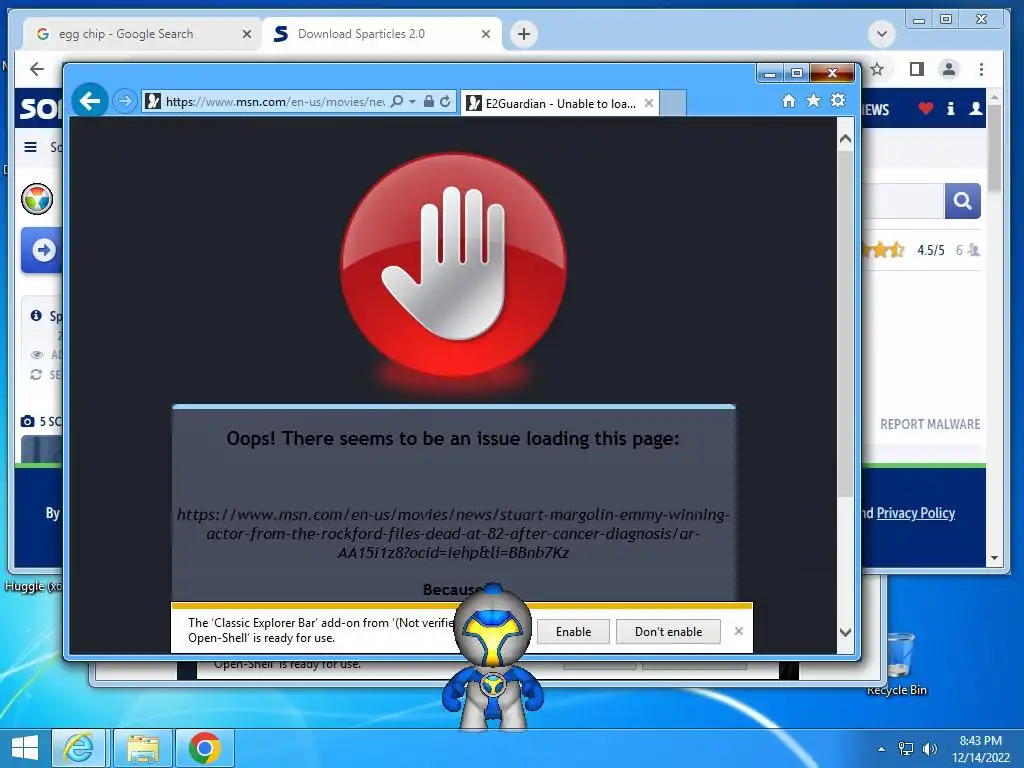Viewport: 1024px width, 768px height.
Task: Enable the Classic Explorer Bar add-on
Action: point(573,632)
